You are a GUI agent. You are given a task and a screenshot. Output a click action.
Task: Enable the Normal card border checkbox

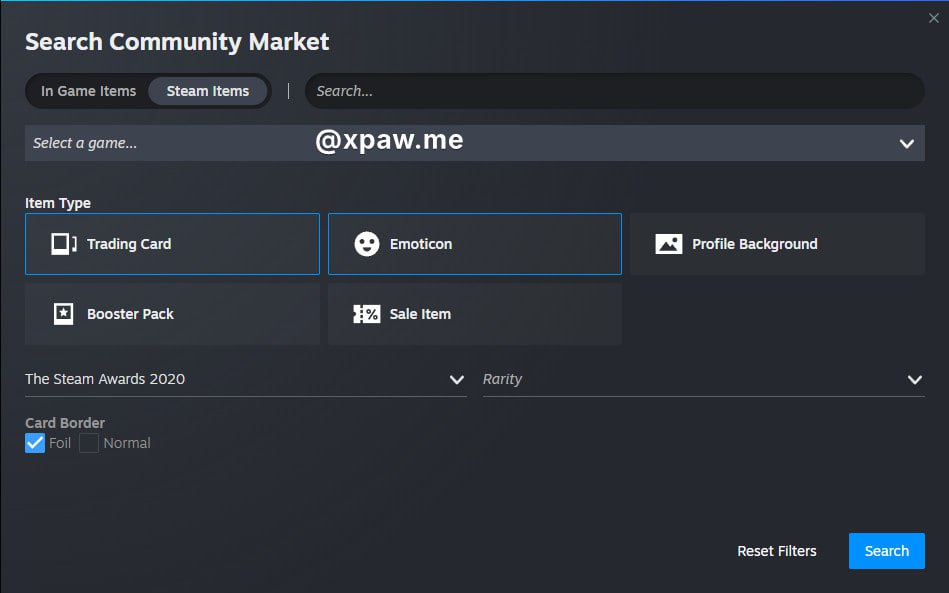click(89, 443)
